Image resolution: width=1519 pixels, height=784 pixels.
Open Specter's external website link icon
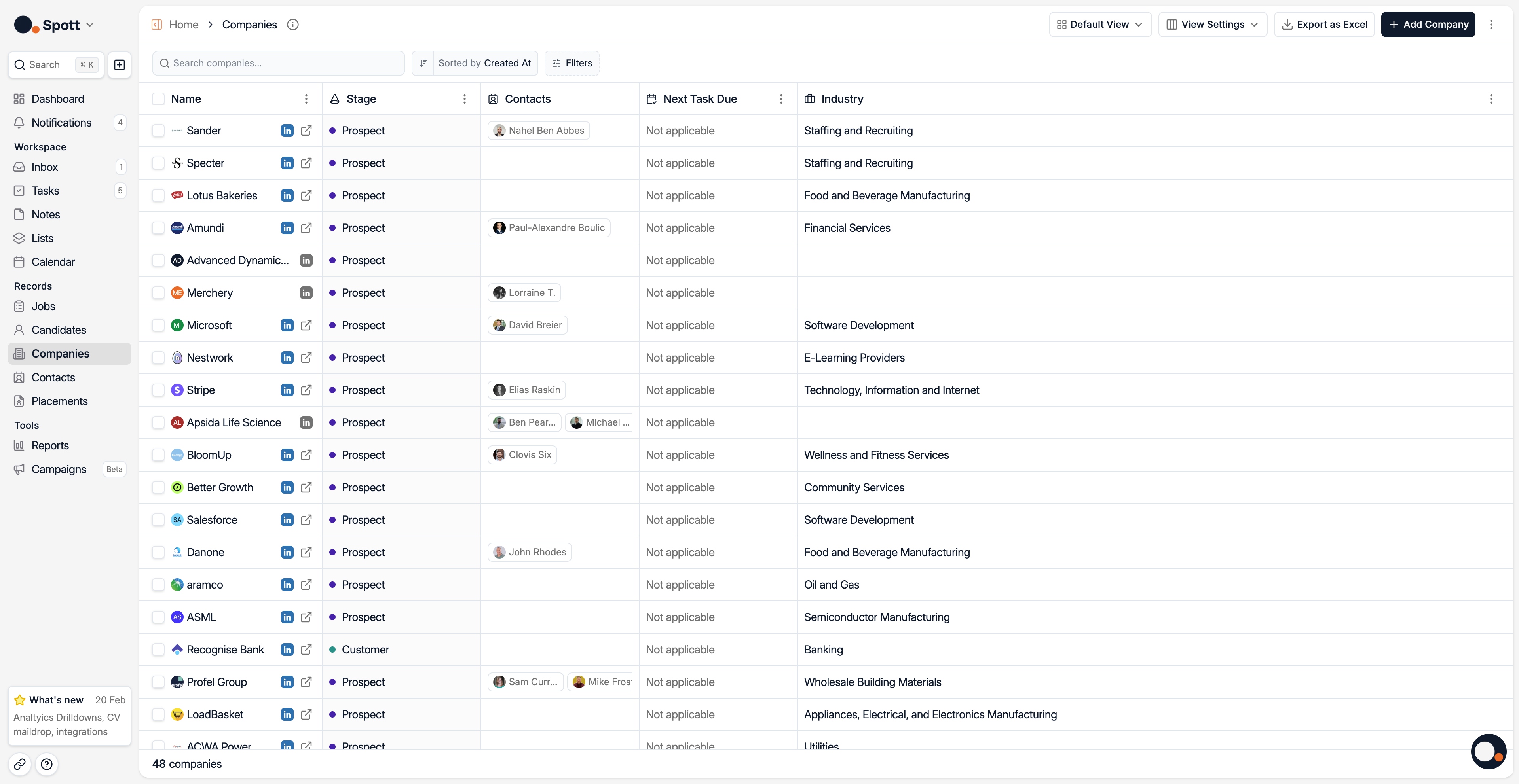click(x=306, y=163)
